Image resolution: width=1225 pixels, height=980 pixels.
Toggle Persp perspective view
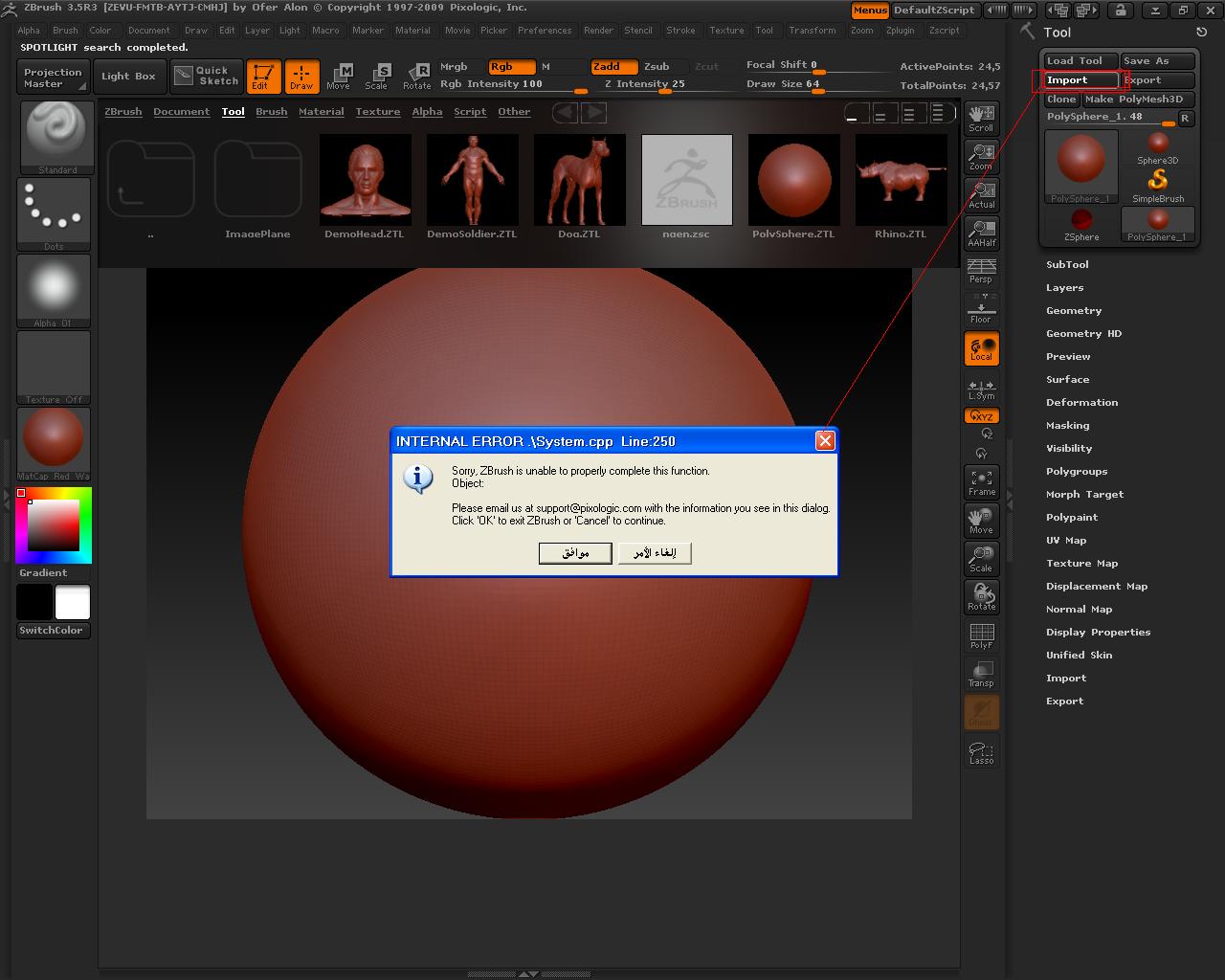coord(981,271)
